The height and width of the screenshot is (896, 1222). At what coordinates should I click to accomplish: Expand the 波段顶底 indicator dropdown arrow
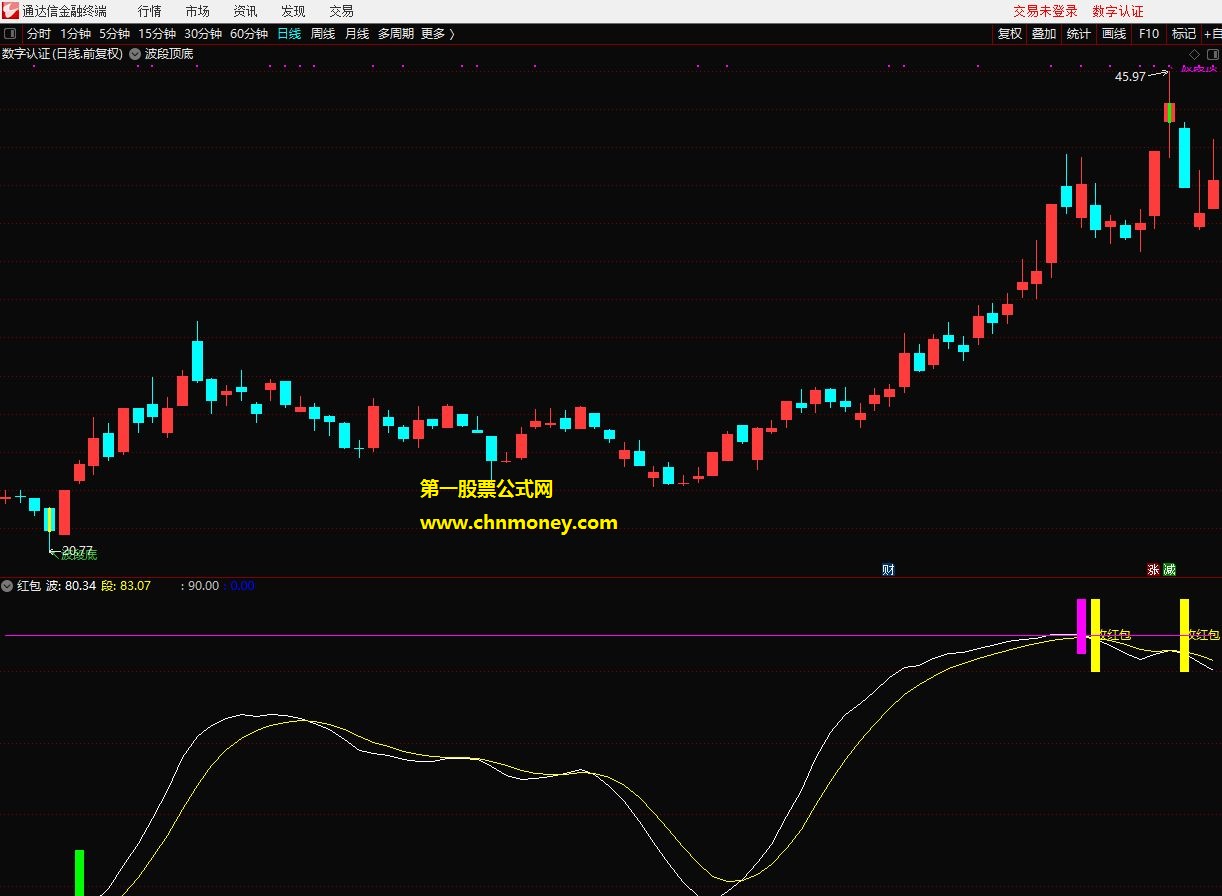coord(135,54)
